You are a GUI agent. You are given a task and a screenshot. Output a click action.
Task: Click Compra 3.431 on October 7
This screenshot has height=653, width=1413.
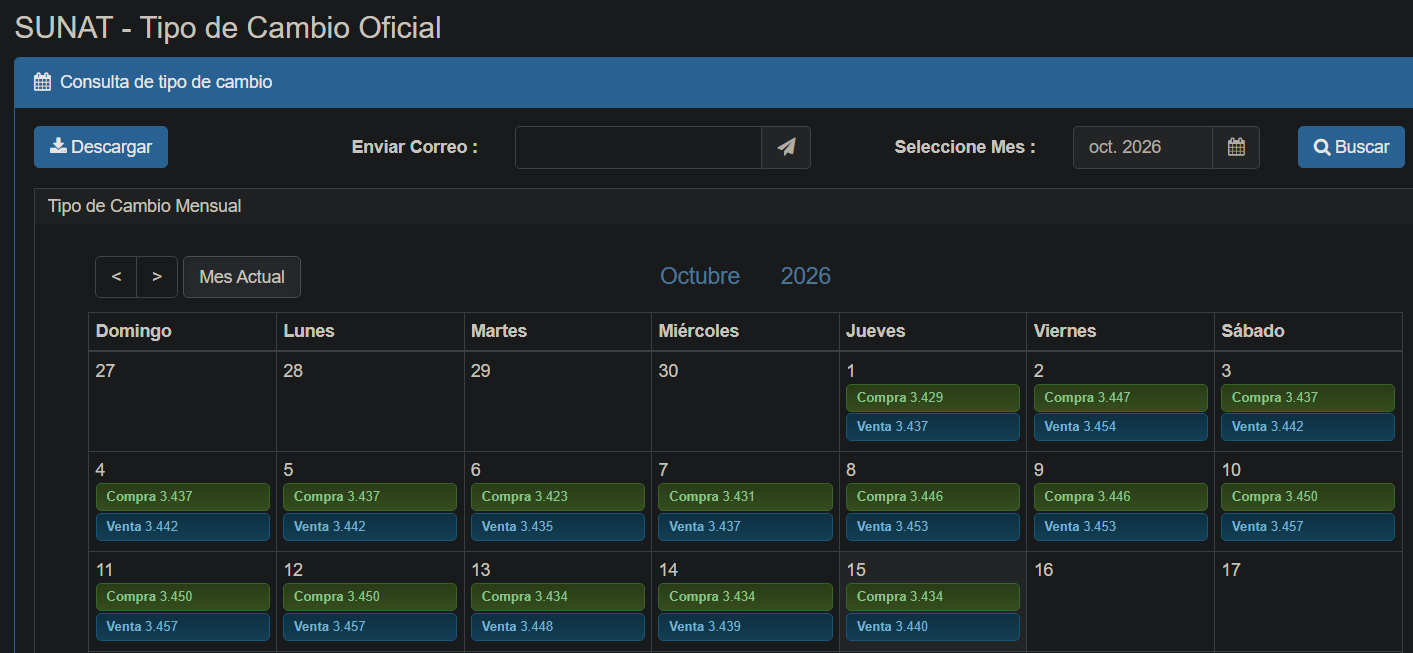(x=745, y=497)
